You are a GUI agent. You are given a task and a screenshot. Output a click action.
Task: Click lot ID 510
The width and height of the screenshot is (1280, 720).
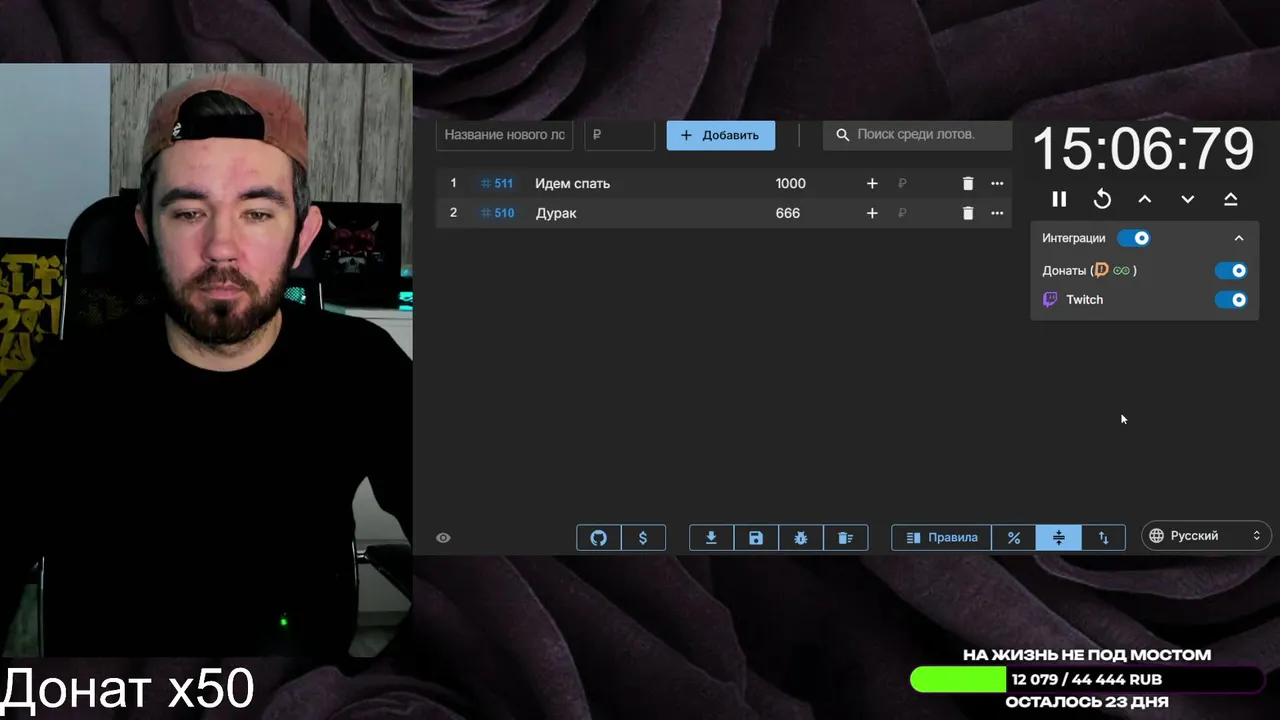(x=497, y=213)
